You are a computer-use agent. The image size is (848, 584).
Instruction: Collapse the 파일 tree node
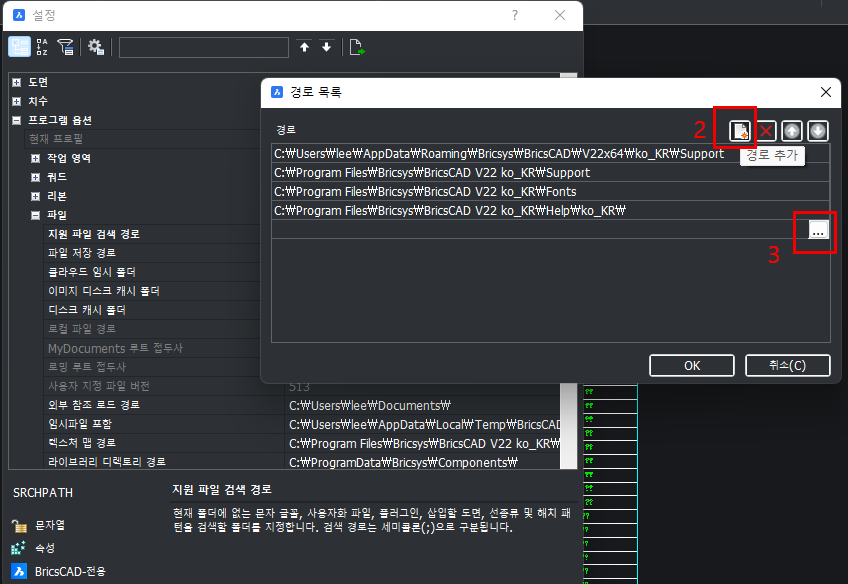(35, 215)
